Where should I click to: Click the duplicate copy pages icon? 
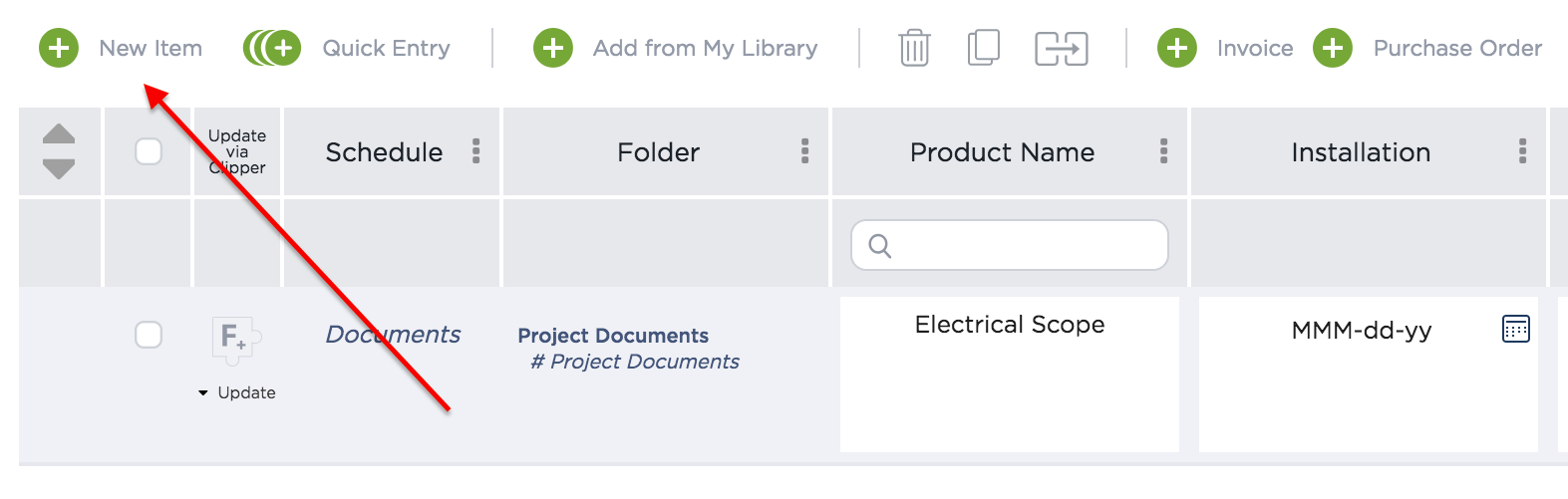pos(984,48)
